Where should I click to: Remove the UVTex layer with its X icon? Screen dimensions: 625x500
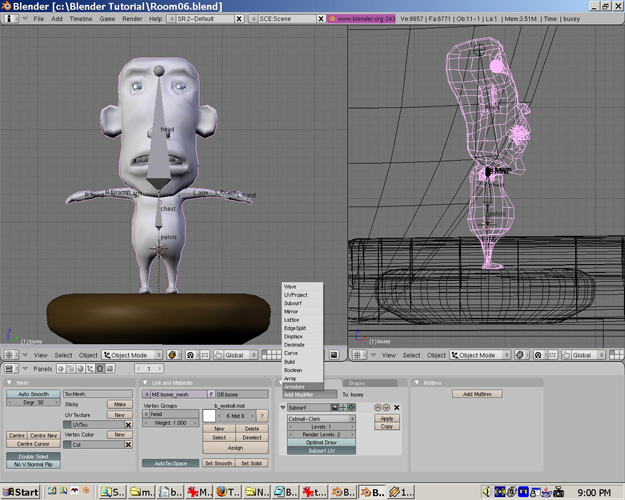click(x=127, y=425)
